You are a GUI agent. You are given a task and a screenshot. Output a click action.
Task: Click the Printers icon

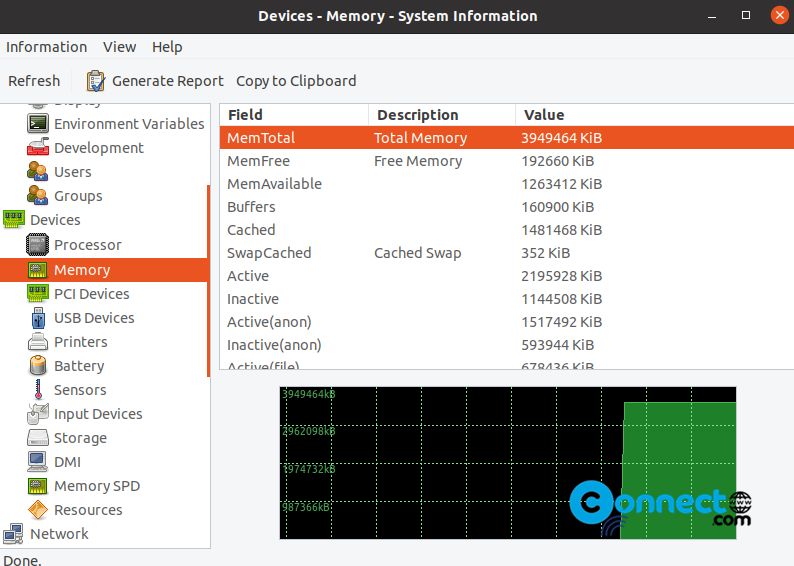click(x=38, y=342)
